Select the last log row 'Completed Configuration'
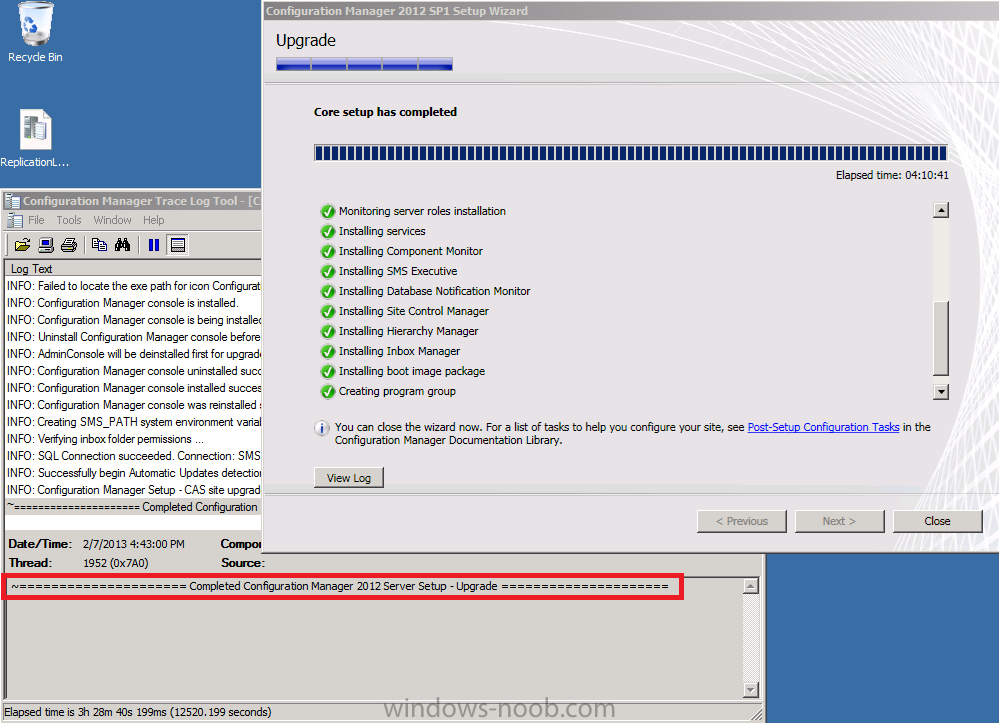Viewport: 999px width, 723px height. [x=133, y=507]
